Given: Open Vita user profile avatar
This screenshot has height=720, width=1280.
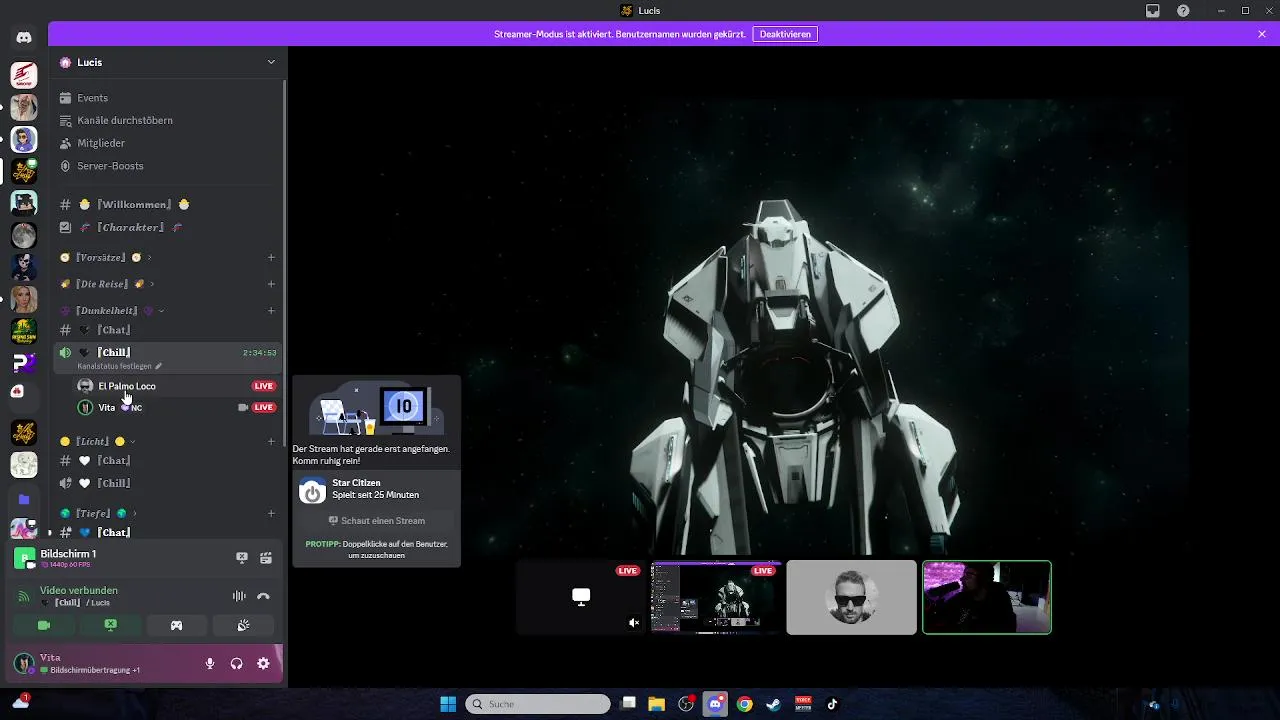Looking at the screenshot, I should (x=23, y=663).
